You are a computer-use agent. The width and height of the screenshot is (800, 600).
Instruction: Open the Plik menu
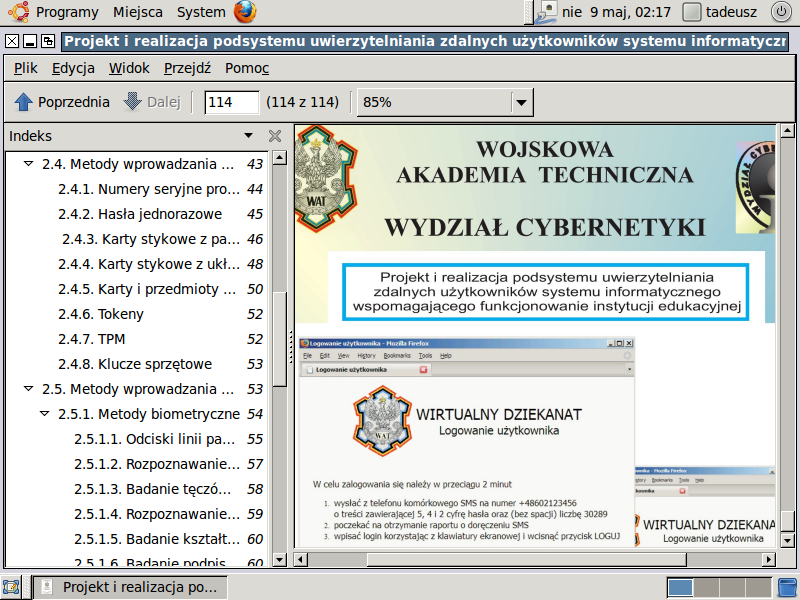tap(26, 68)
